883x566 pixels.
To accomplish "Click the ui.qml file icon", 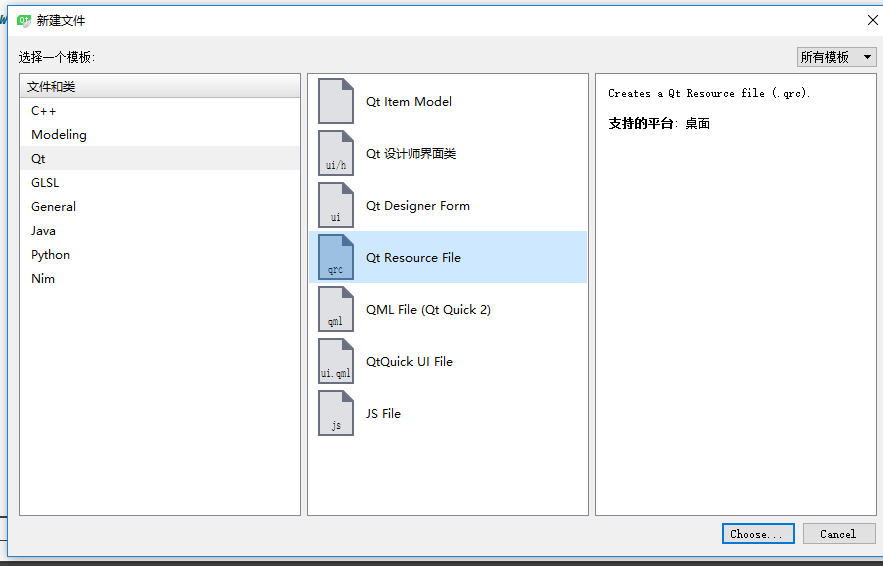I will pyautogui.click(x=336, y=361).
